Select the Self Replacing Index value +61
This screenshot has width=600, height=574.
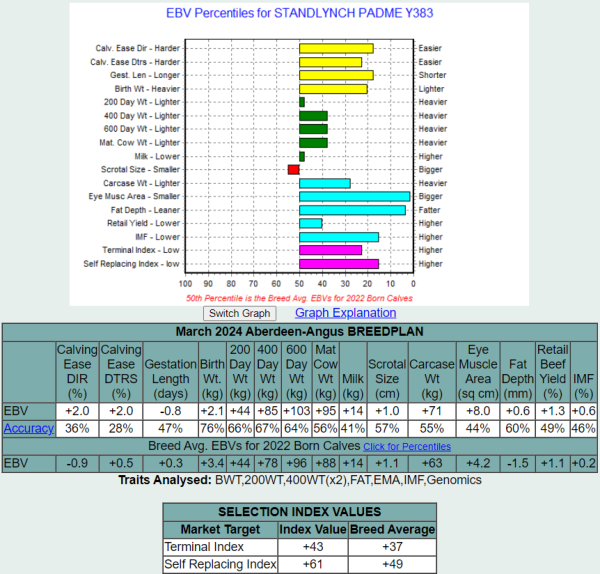tap(311, 564)
